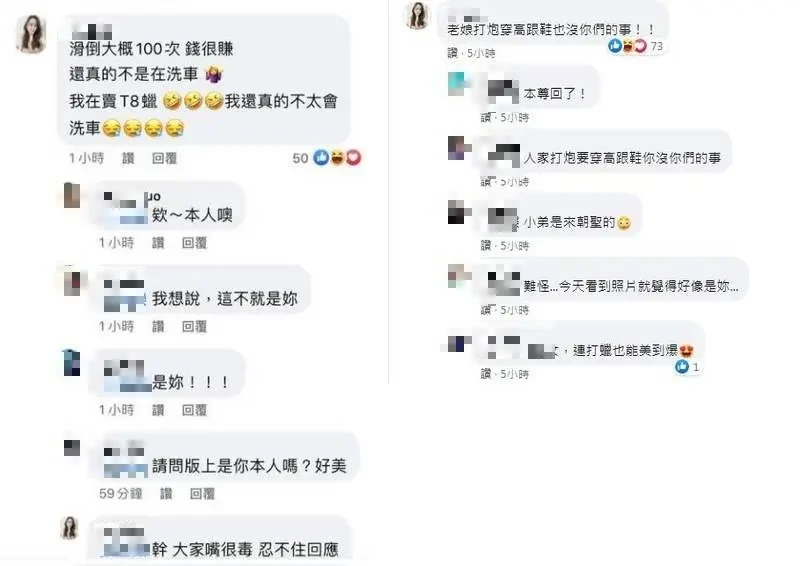Click the 1小時 timestamp under top comment
The height and width of the screenshot is (566, 800).
point(86,158)
